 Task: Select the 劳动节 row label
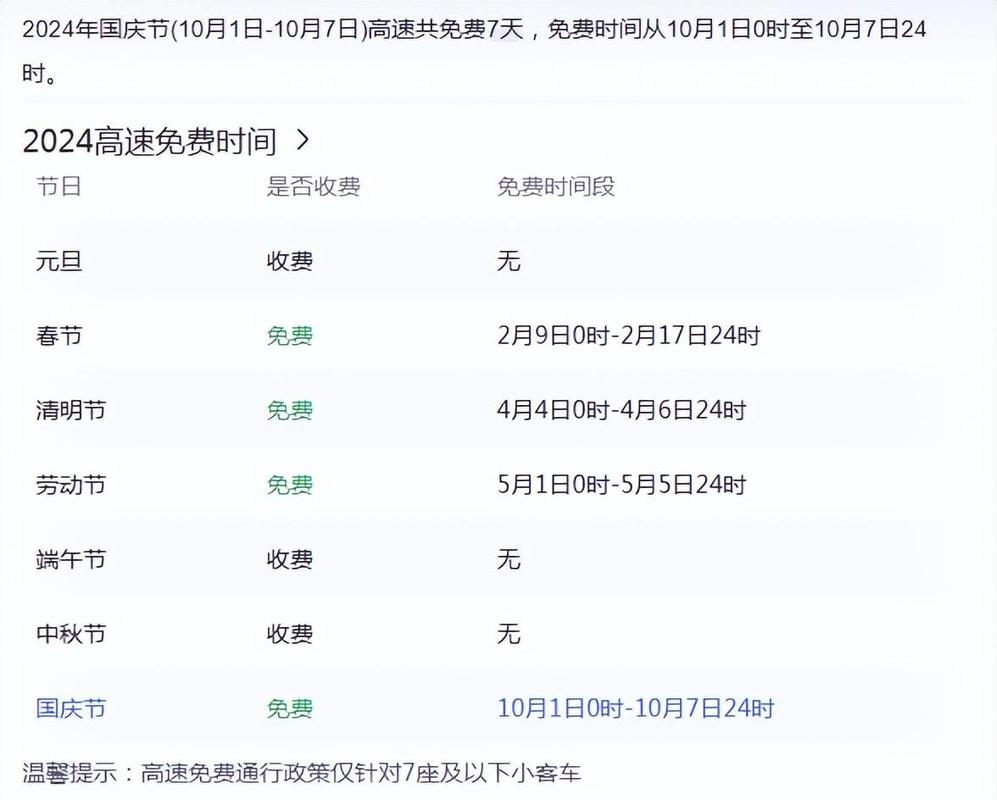click(70, 485)
